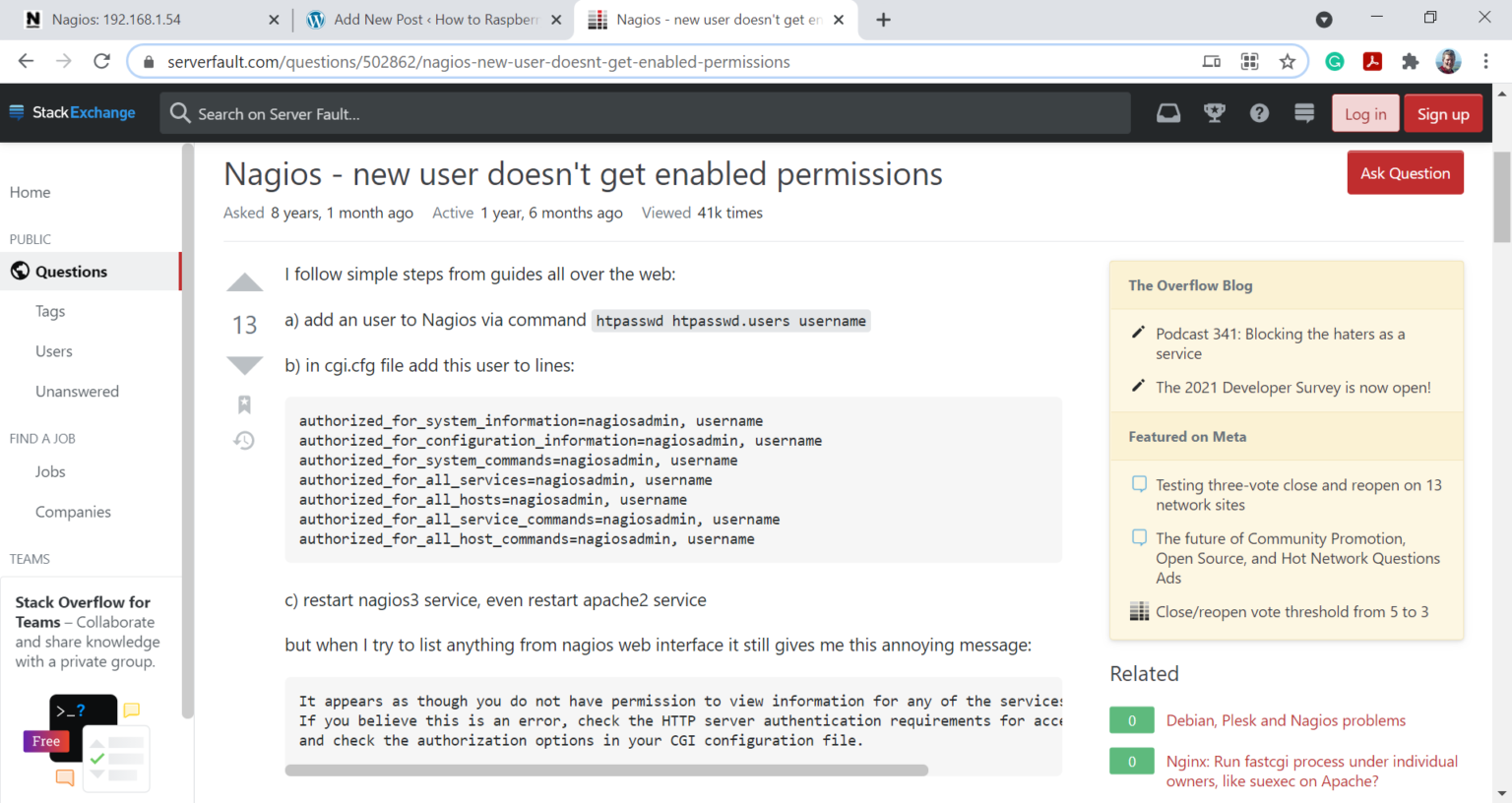This screenshot has height=803, width=1512.
Task: Click the Ask Question button
Action: [x=1405, y=173]
